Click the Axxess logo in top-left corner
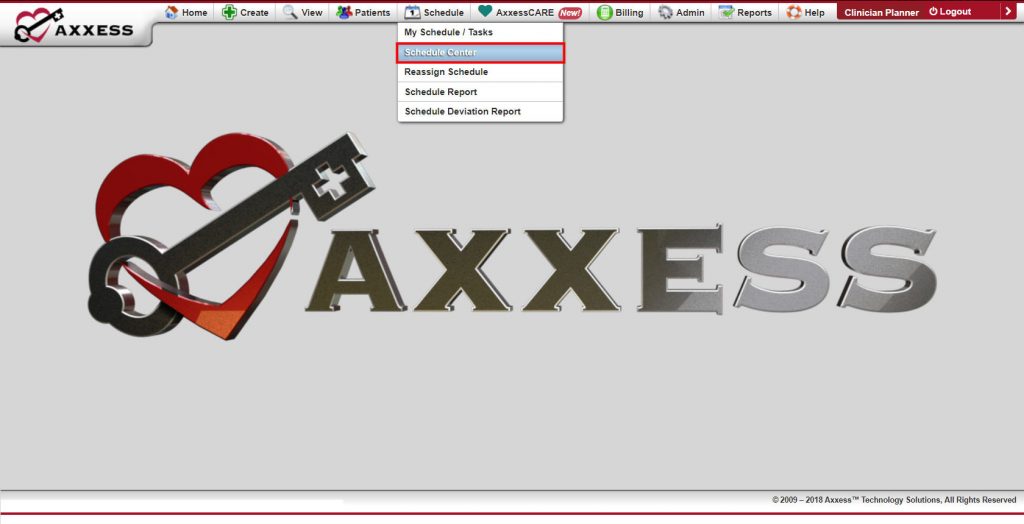The height and width of the screenshot is (524, 1024). (x=74, y=25)
